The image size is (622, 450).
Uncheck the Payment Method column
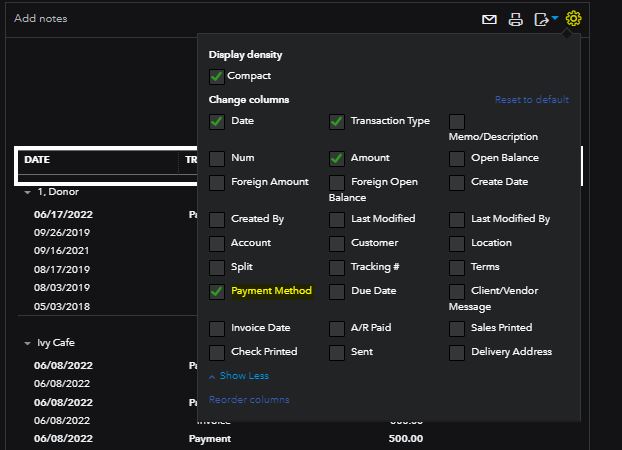[x=217, y=292]
